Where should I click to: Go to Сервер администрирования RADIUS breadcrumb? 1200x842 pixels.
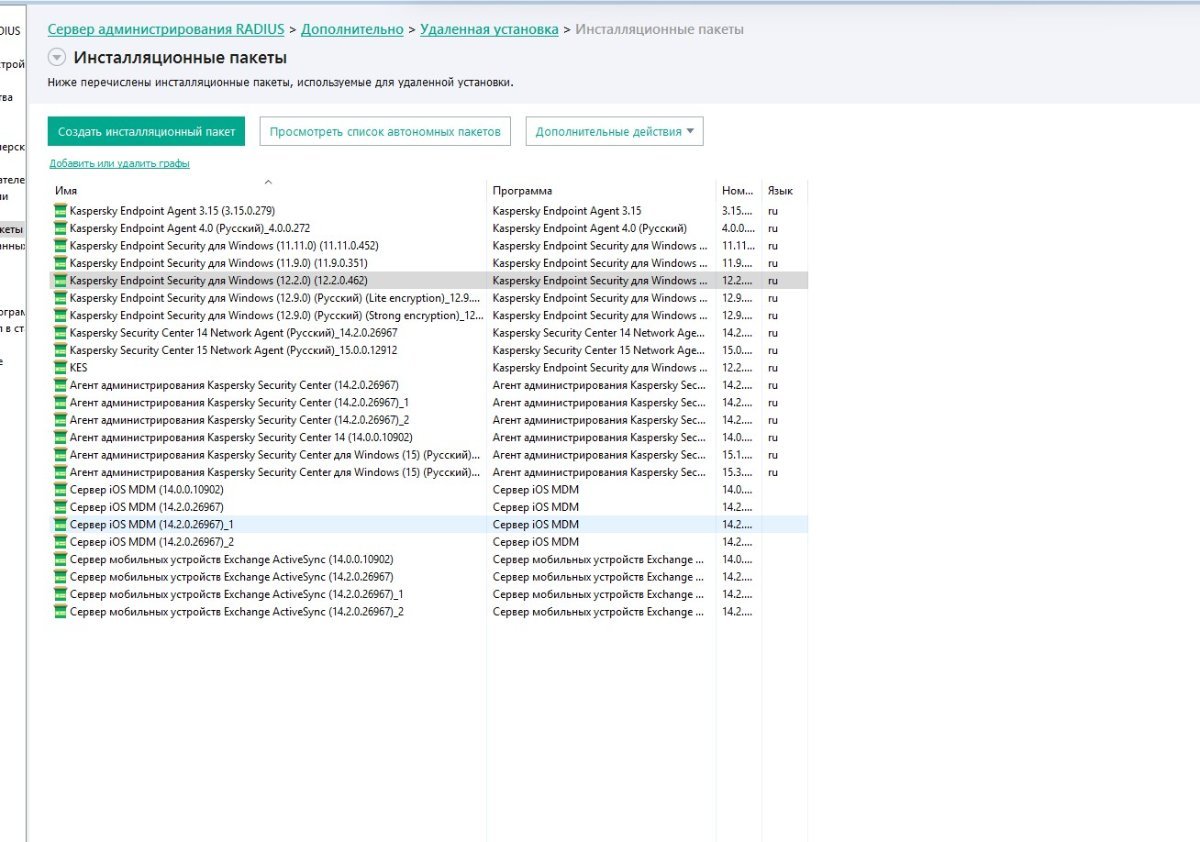coord(166,30)
